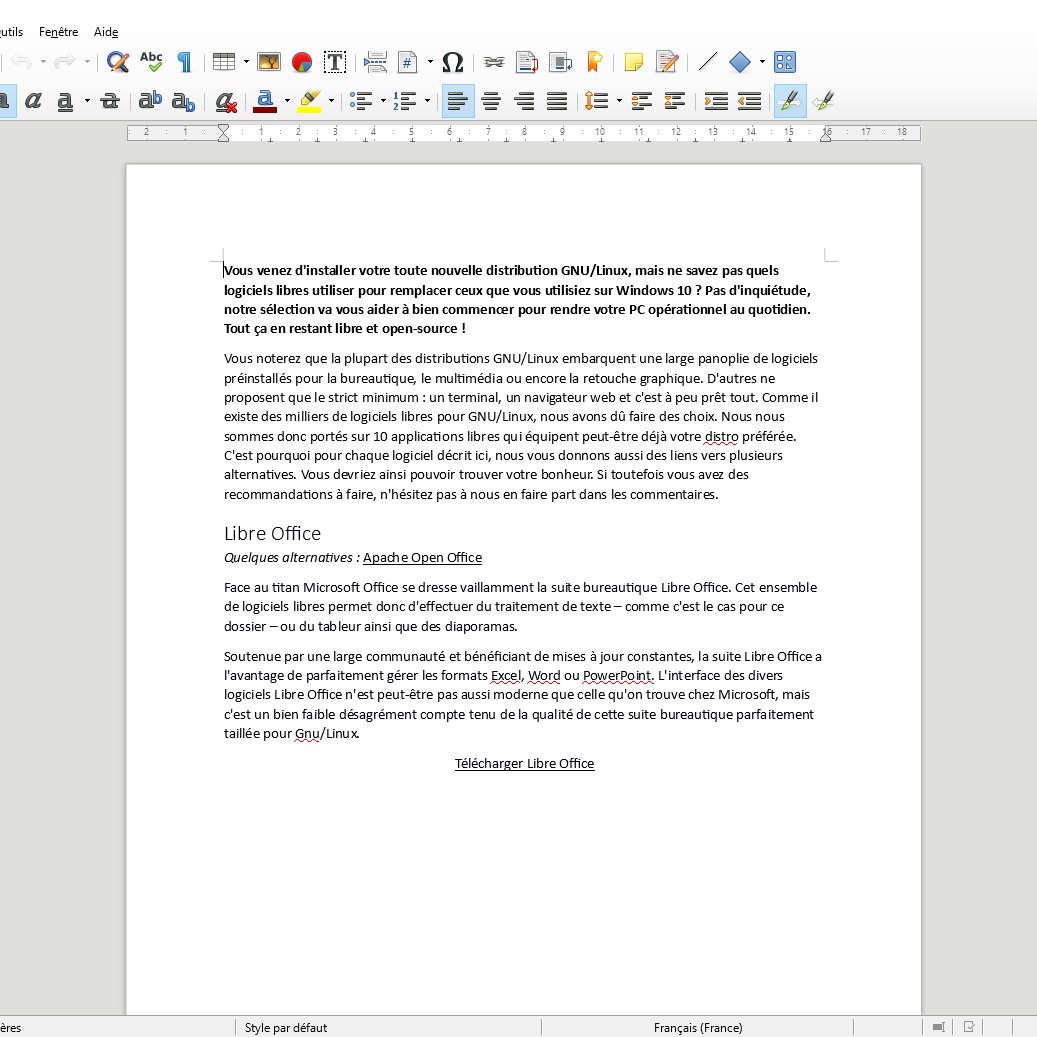Open the basic shapes dropdown arrow
Screen dimensions: 1037x1037
(763, 62)
